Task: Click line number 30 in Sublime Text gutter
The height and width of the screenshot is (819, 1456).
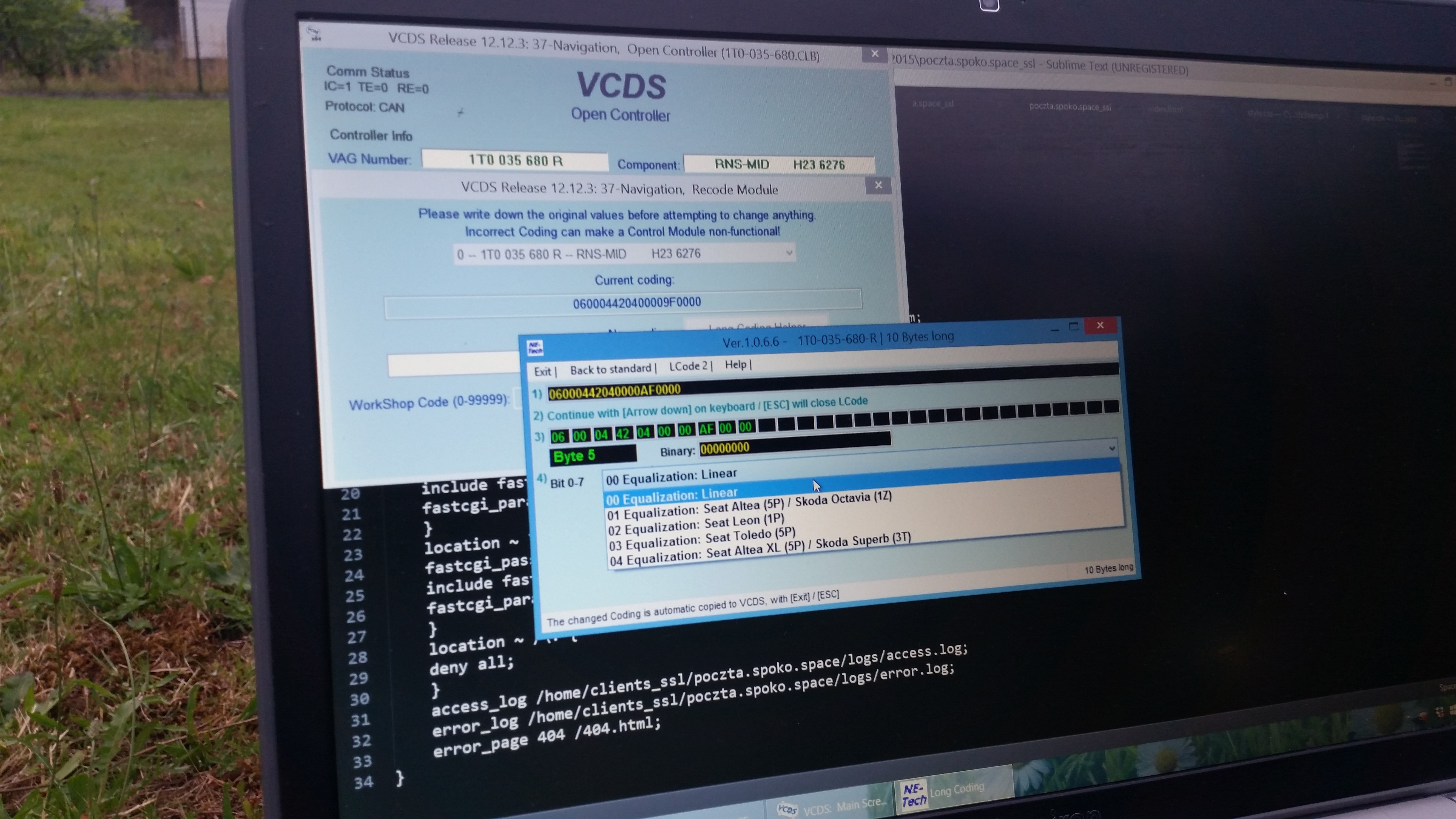Action: [360, 700]
